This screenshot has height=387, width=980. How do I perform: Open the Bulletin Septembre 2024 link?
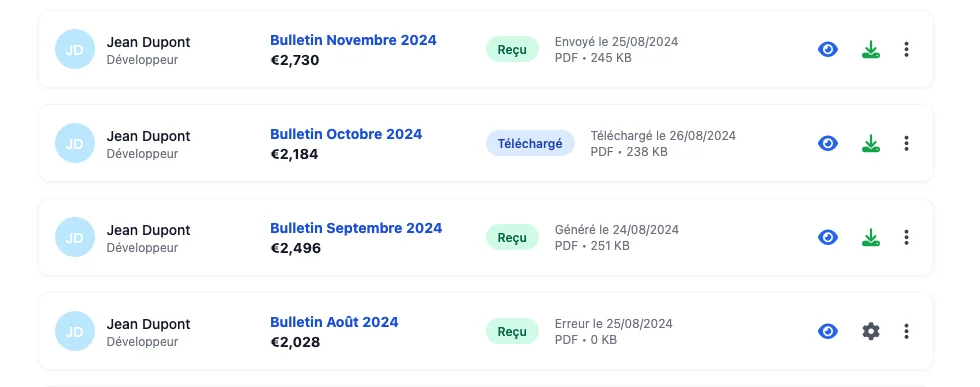(356, 228)
